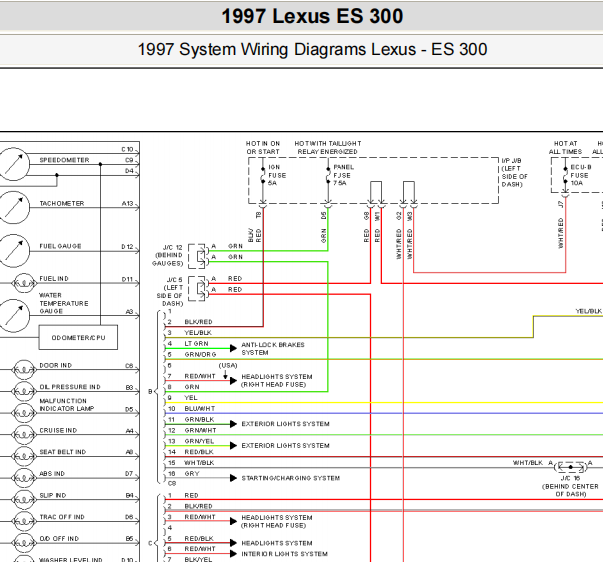Click the SLIP IND label
The image size is (603, 562).
point(53,495)
